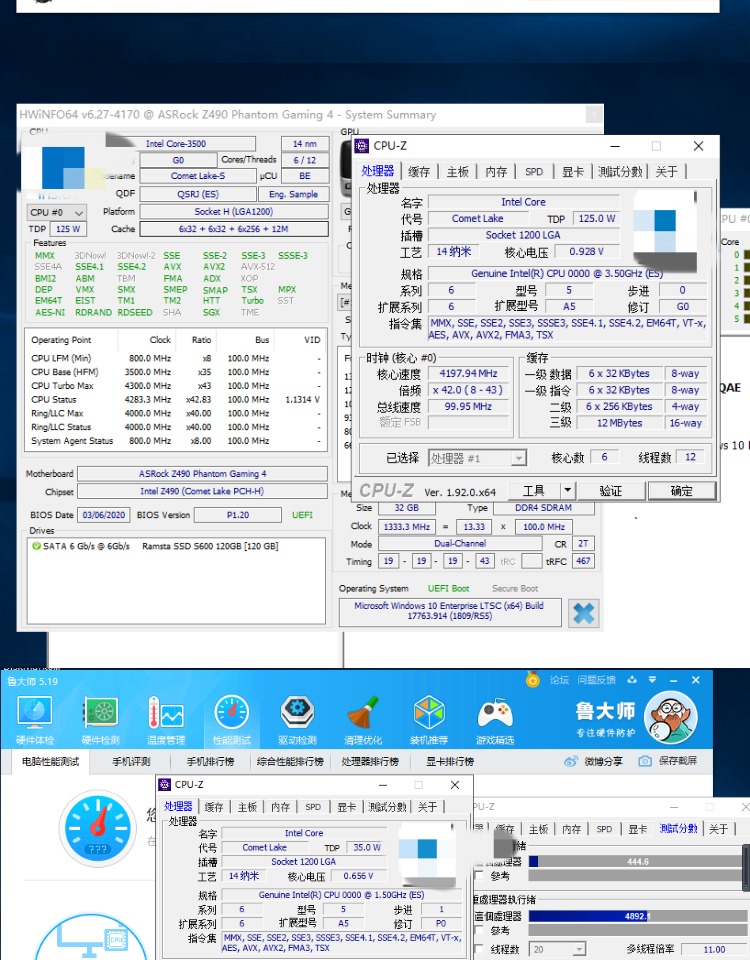
Task: Switch to 缓存 tab in lower CPU-Z 35W window
Action: 214,807
